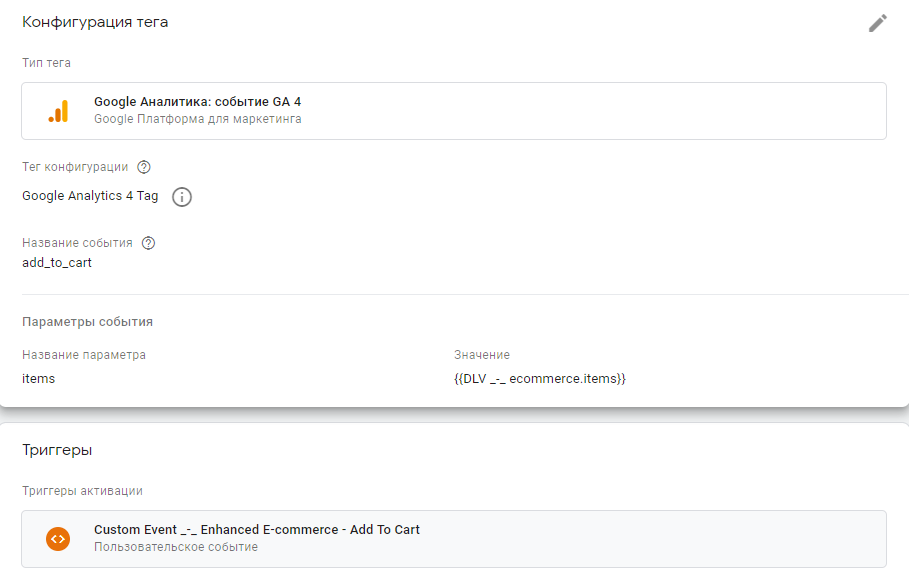Viewport: 909px width, 587px height.
Task: Click the Название параметра column header
Action: tap(84, 355)
